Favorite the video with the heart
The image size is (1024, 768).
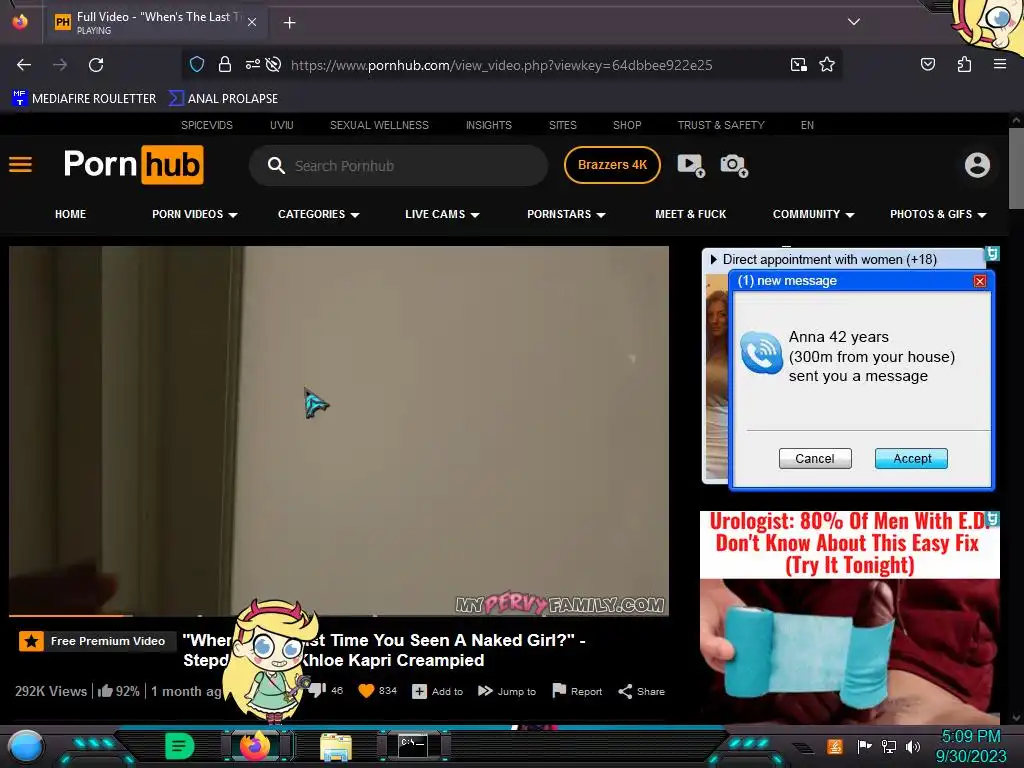click(366, 690)
